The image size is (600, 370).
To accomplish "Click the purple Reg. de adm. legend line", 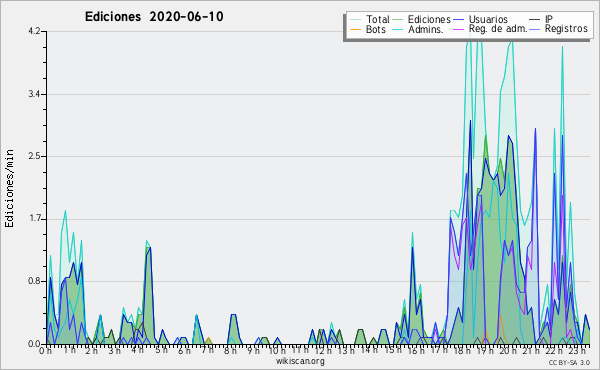I will point(458,29).
